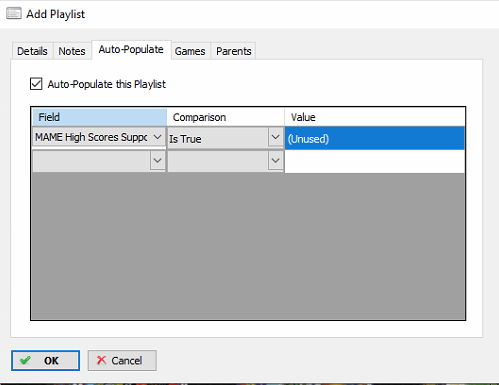The image size is (499, 385).
Task: Switch to the Details tab
Action: coord(32,51)
